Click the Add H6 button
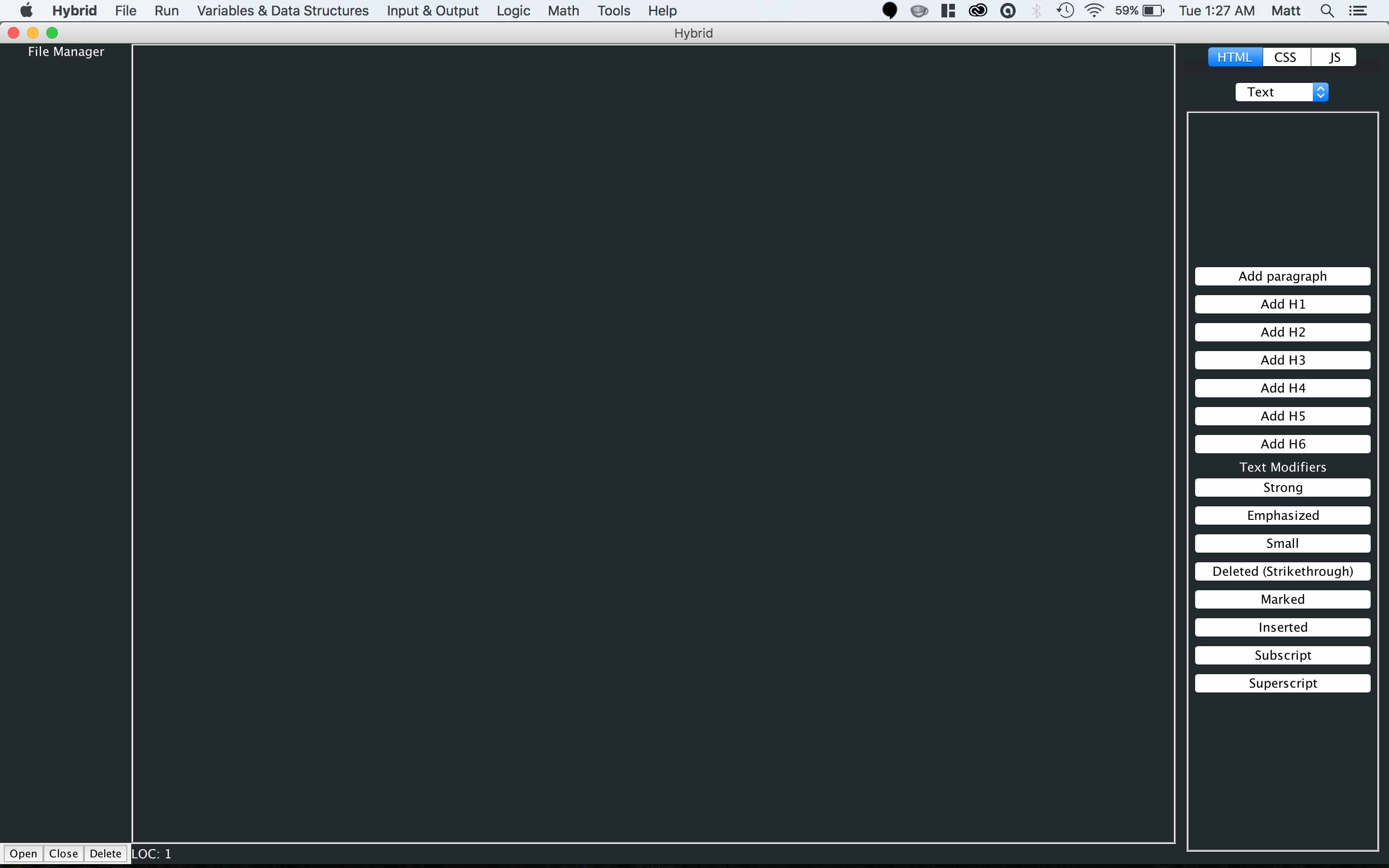 [x=1282, y=444]
